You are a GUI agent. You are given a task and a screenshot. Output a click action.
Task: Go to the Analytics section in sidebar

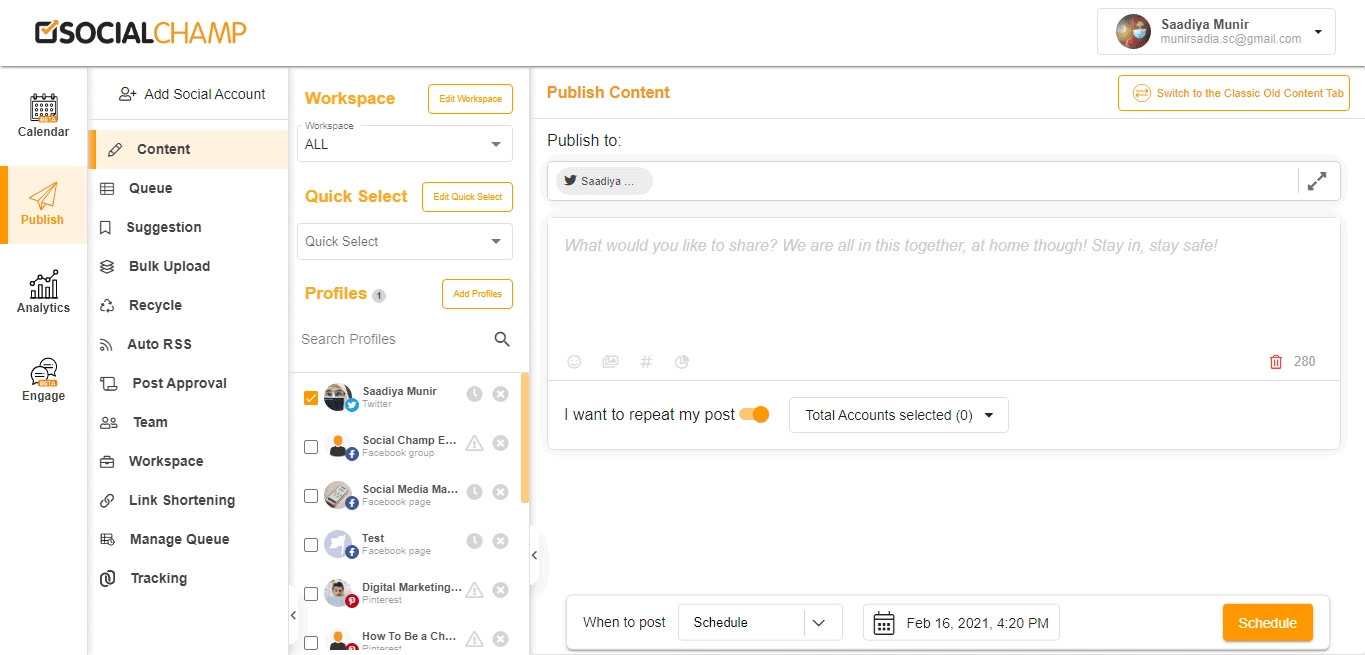[44, 293]
